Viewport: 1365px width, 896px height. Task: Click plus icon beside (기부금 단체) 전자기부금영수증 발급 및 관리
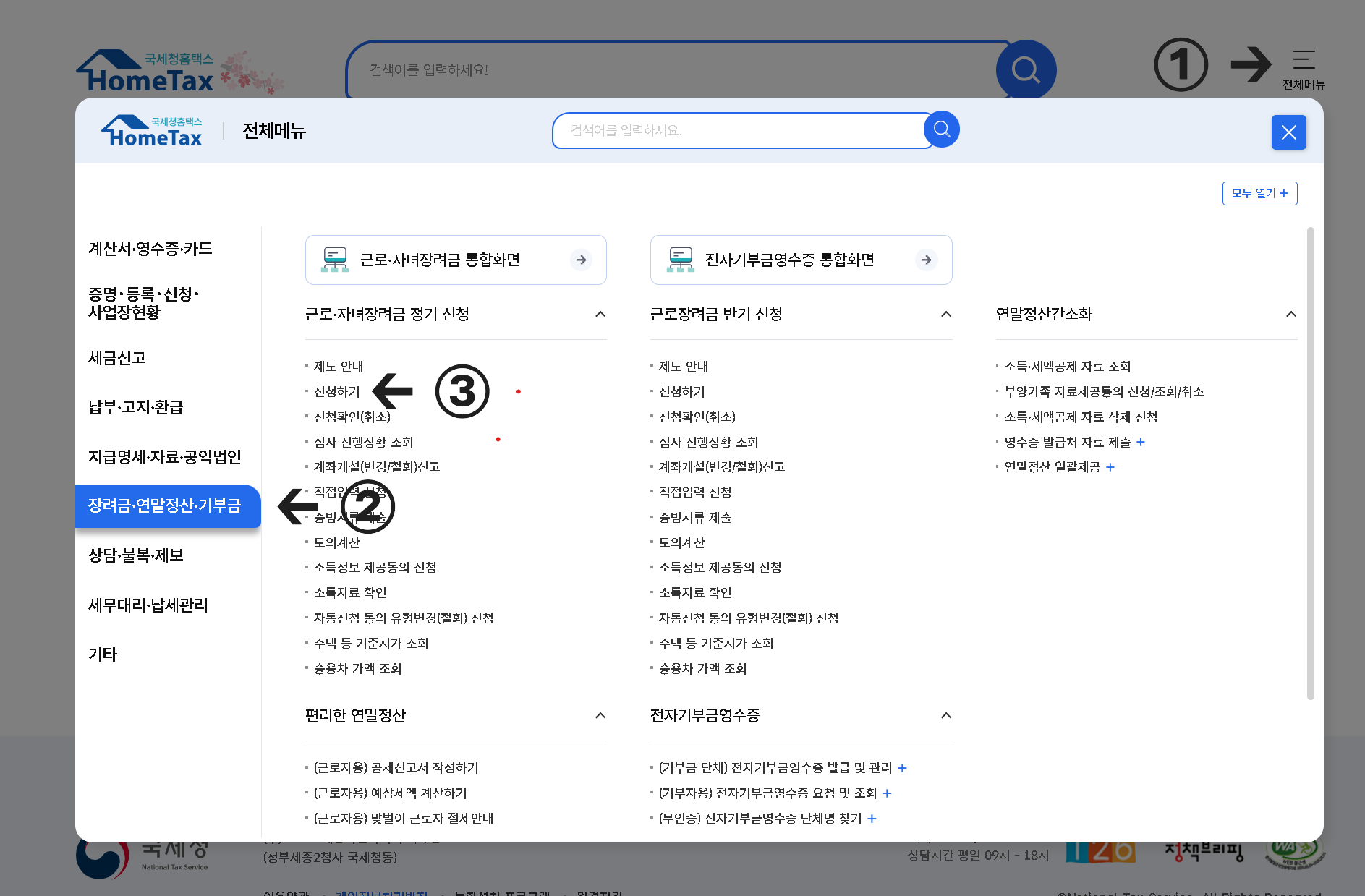pyautogui.click(x=902, y=768)
